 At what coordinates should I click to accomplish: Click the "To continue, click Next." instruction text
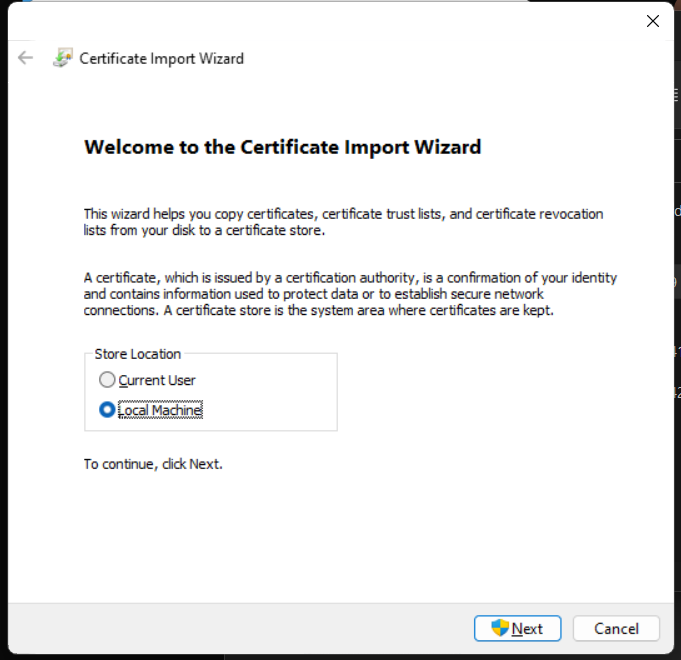coord(153,464)
